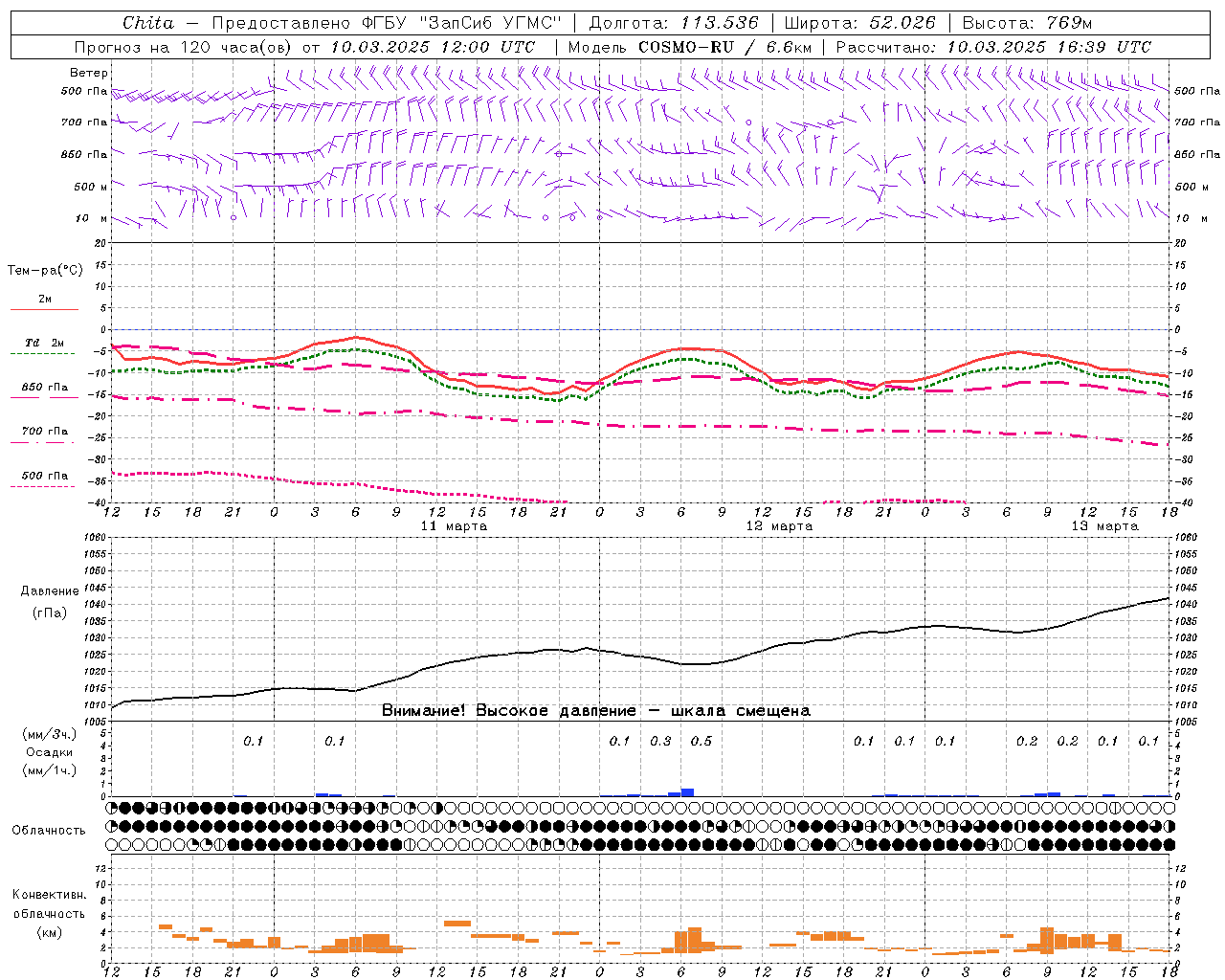
Task: Click the 'Широта: 52.026' header field
Action: (860, 23)
